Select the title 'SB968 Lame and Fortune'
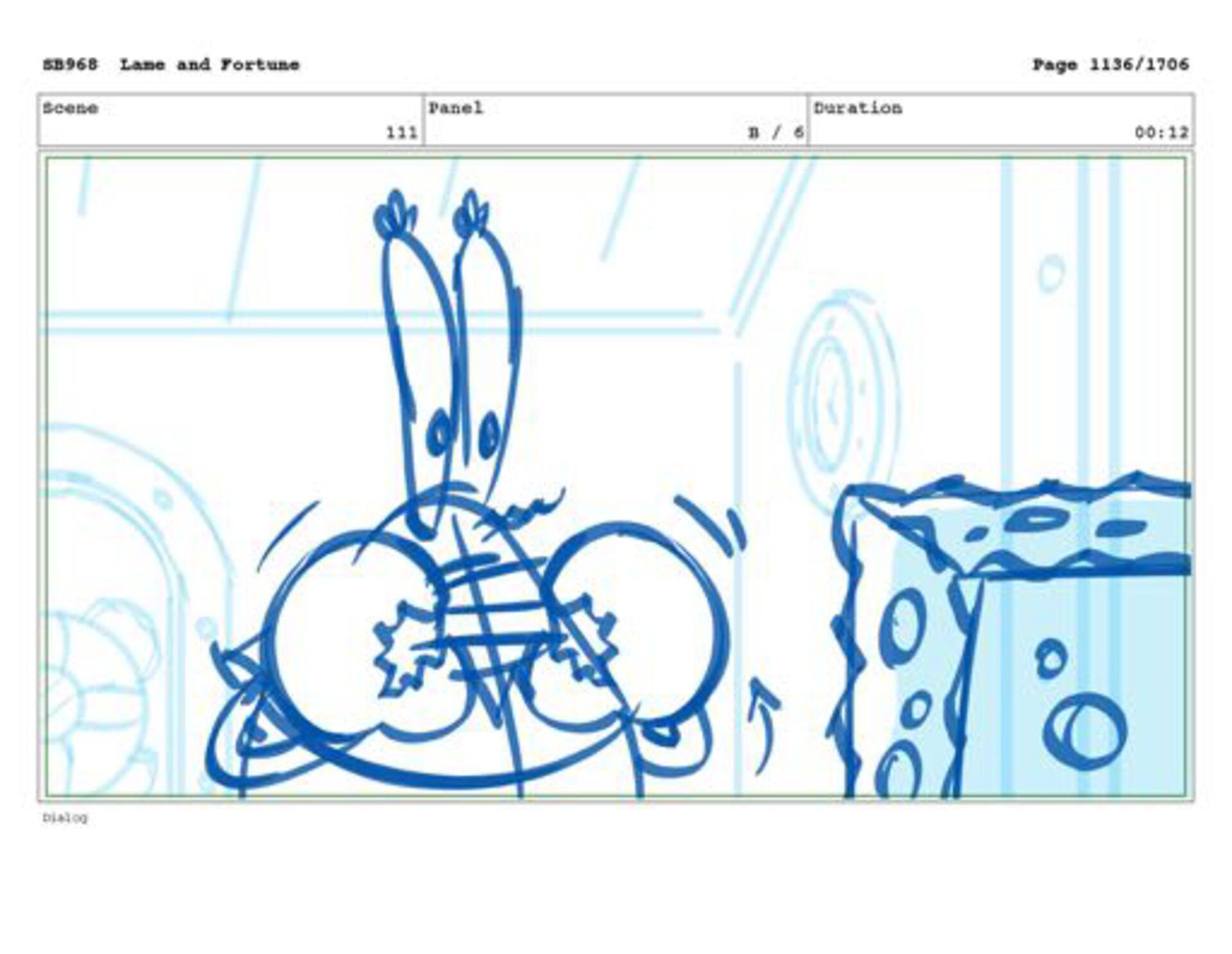Screen dimensions: 1232x954 coord(171,65)
